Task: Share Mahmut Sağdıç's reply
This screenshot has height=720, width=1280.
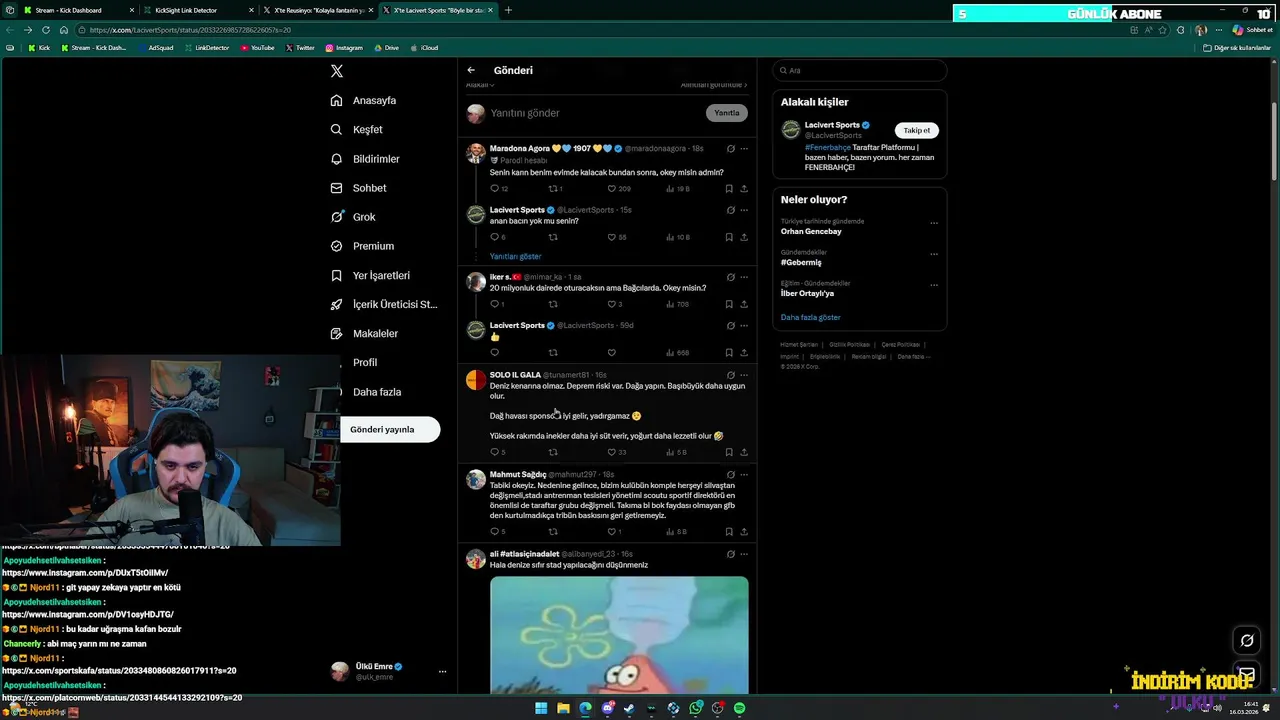Action: [x=744, y=531]
